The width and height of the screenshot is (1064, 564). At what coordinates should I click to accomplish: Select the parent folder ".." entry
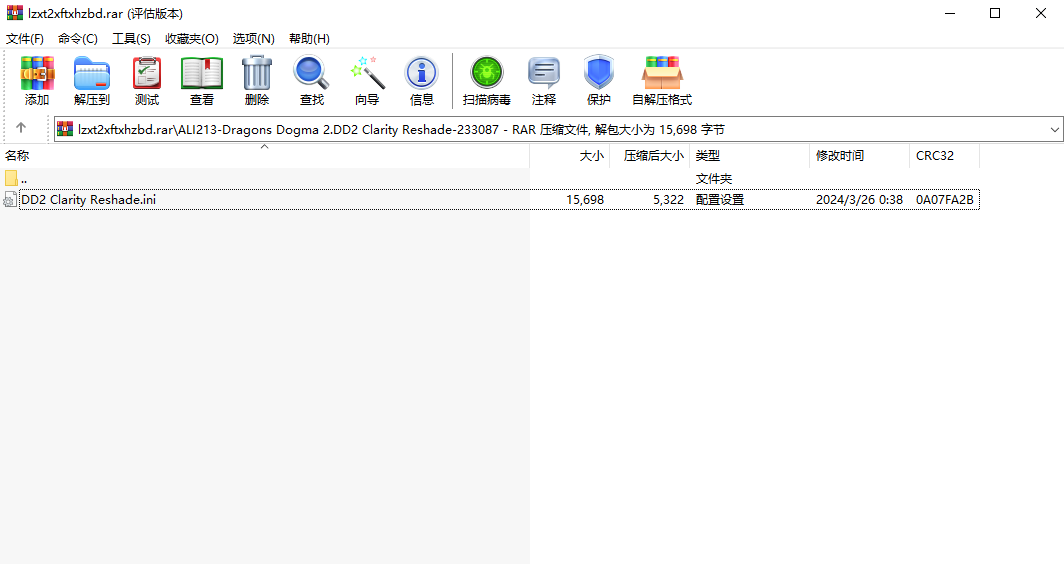(23, 179)
